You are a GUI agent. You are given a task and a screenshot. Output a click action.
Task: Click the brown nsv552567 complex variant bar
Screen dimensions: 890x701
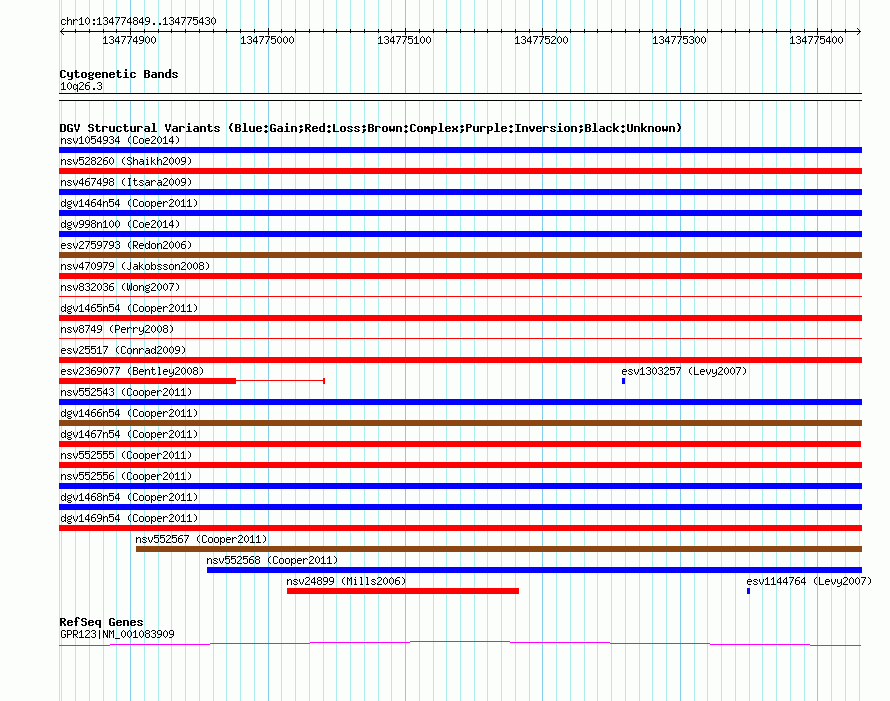click(499, 549)
